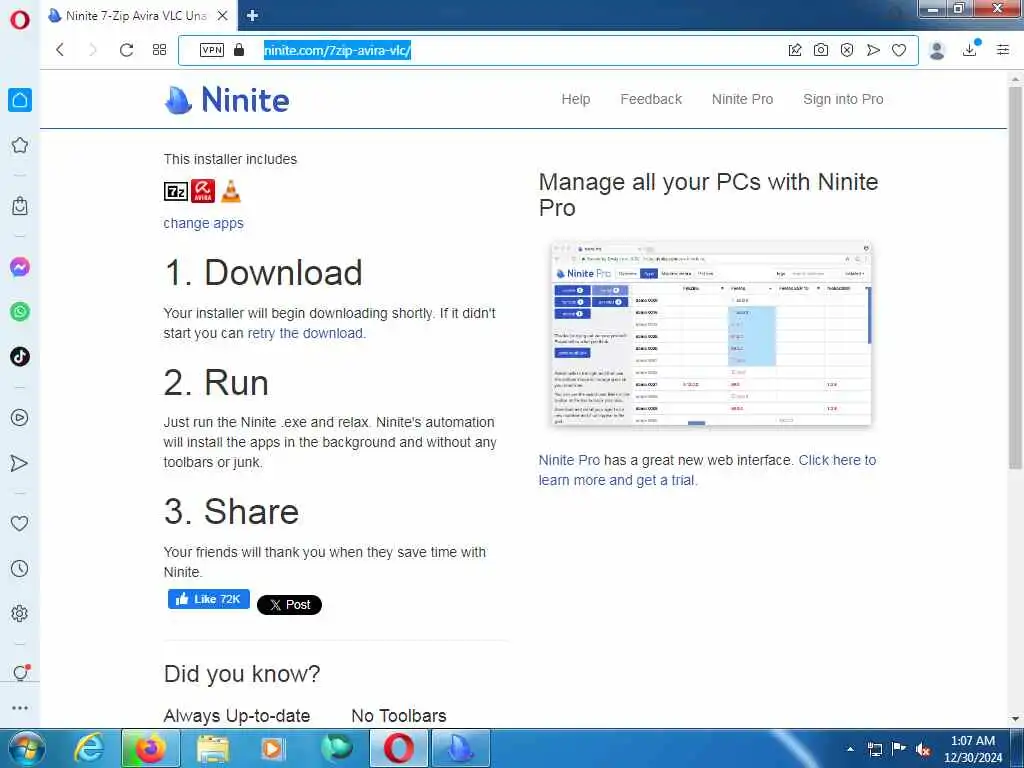The image size is (1024, 768).
Task: Open sidebar three-dots more menu
Action: pos(20,708)
